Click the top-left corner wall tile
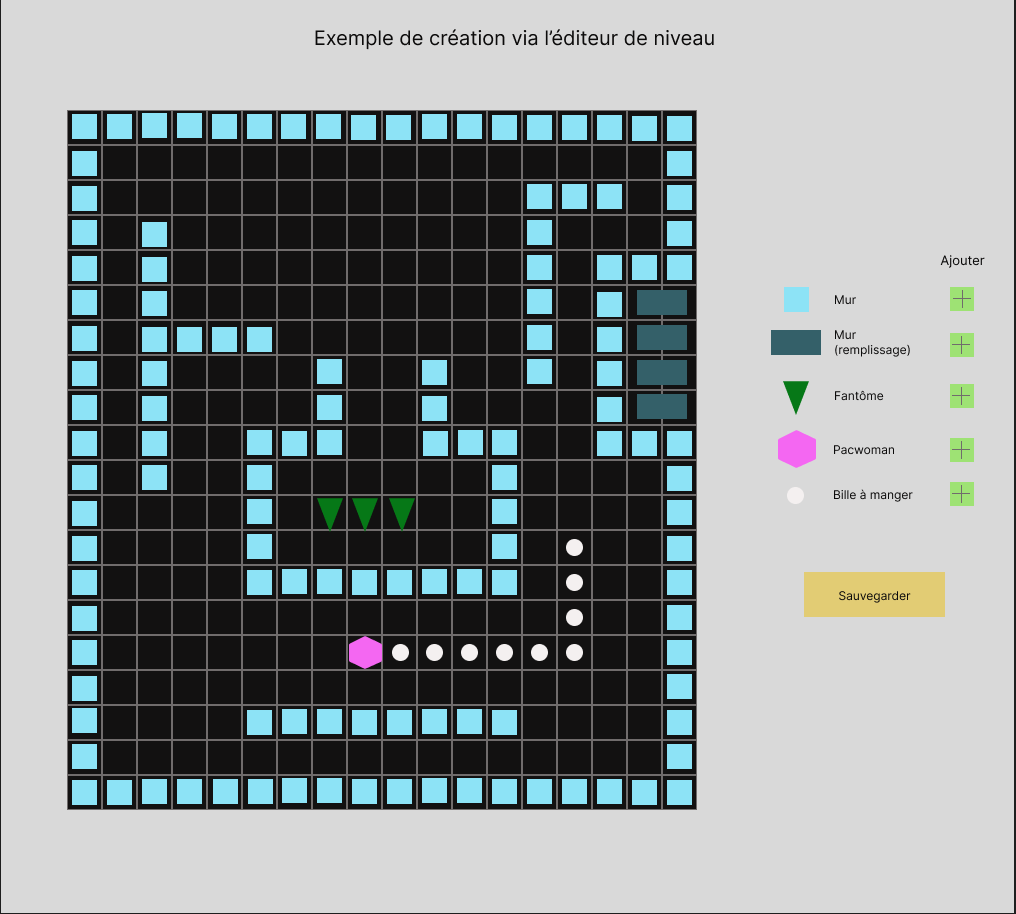The width and height of the screenshot is (1016, 914). pos(84,127)
